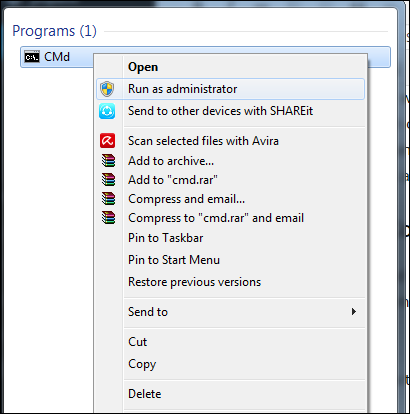Choose Cut from the context menu

(x=137, y=342)
